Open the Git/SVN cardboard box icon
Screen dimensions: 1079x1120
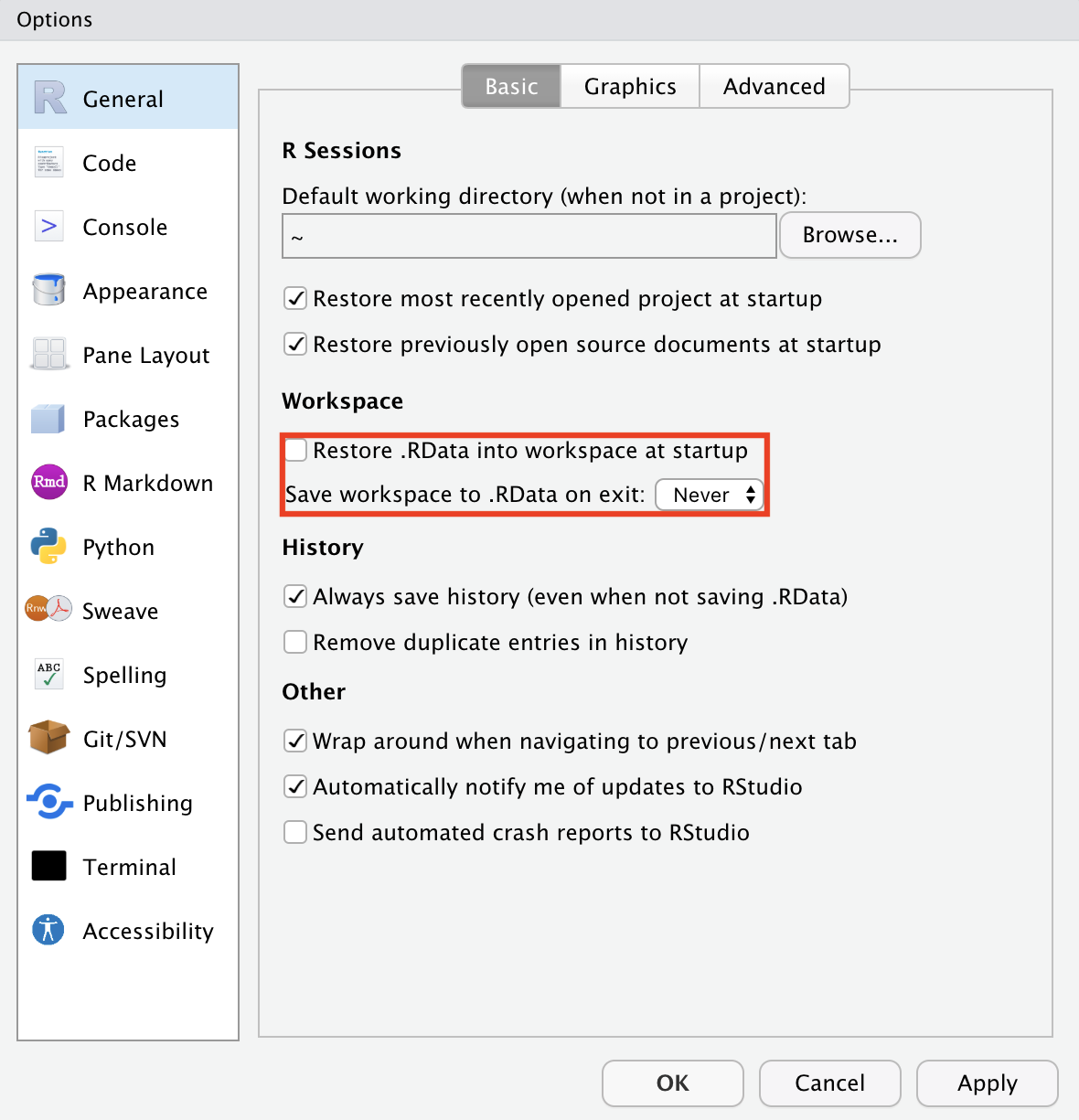pos(49,737)
